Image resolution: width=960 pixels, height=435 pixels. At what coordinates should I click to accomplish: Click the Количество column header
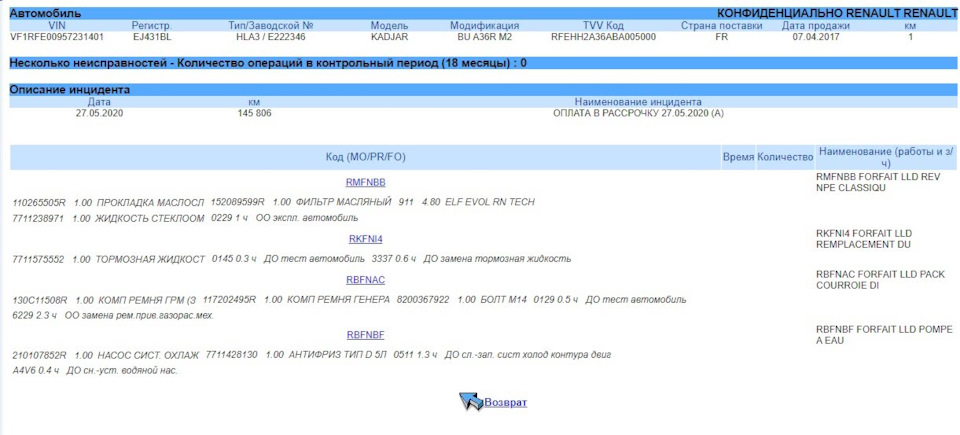(785, 157)
